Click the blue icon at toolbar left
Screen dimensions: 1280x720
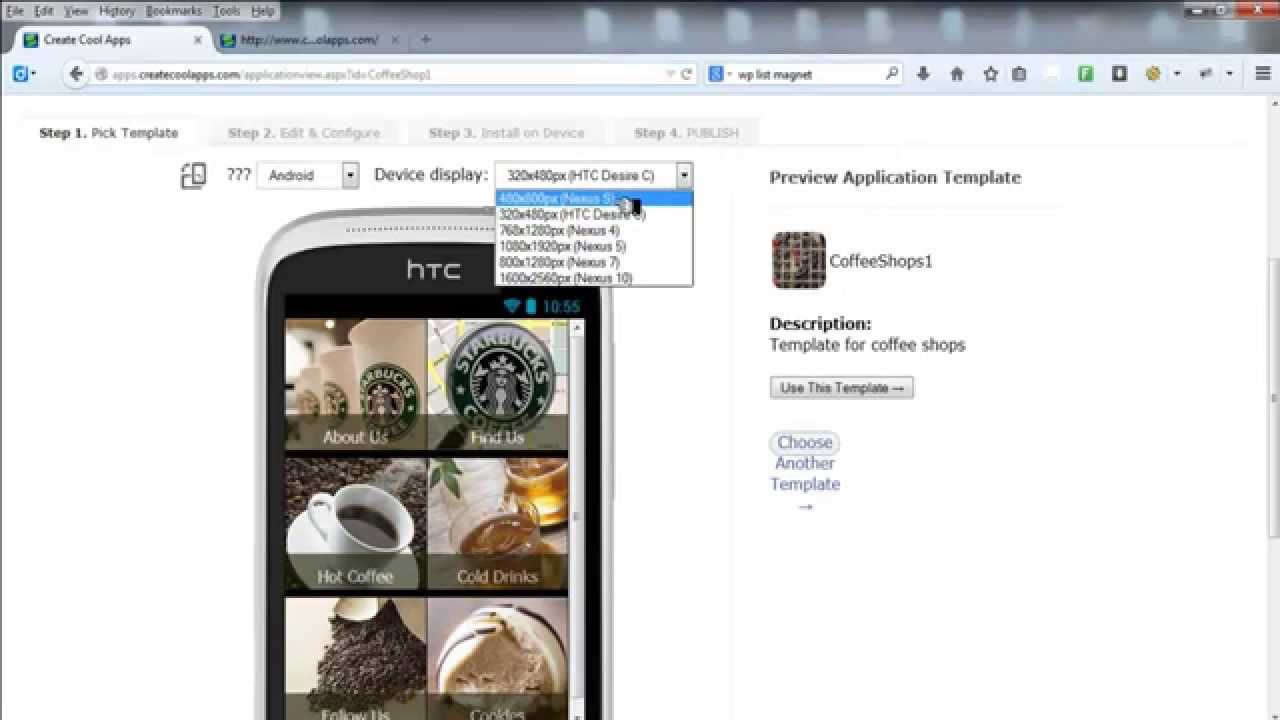(20, 74)
